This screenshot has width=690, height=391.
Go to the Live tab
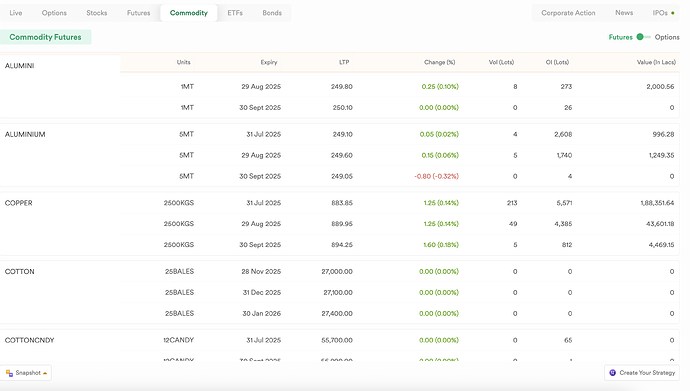(x=16, y=13)
